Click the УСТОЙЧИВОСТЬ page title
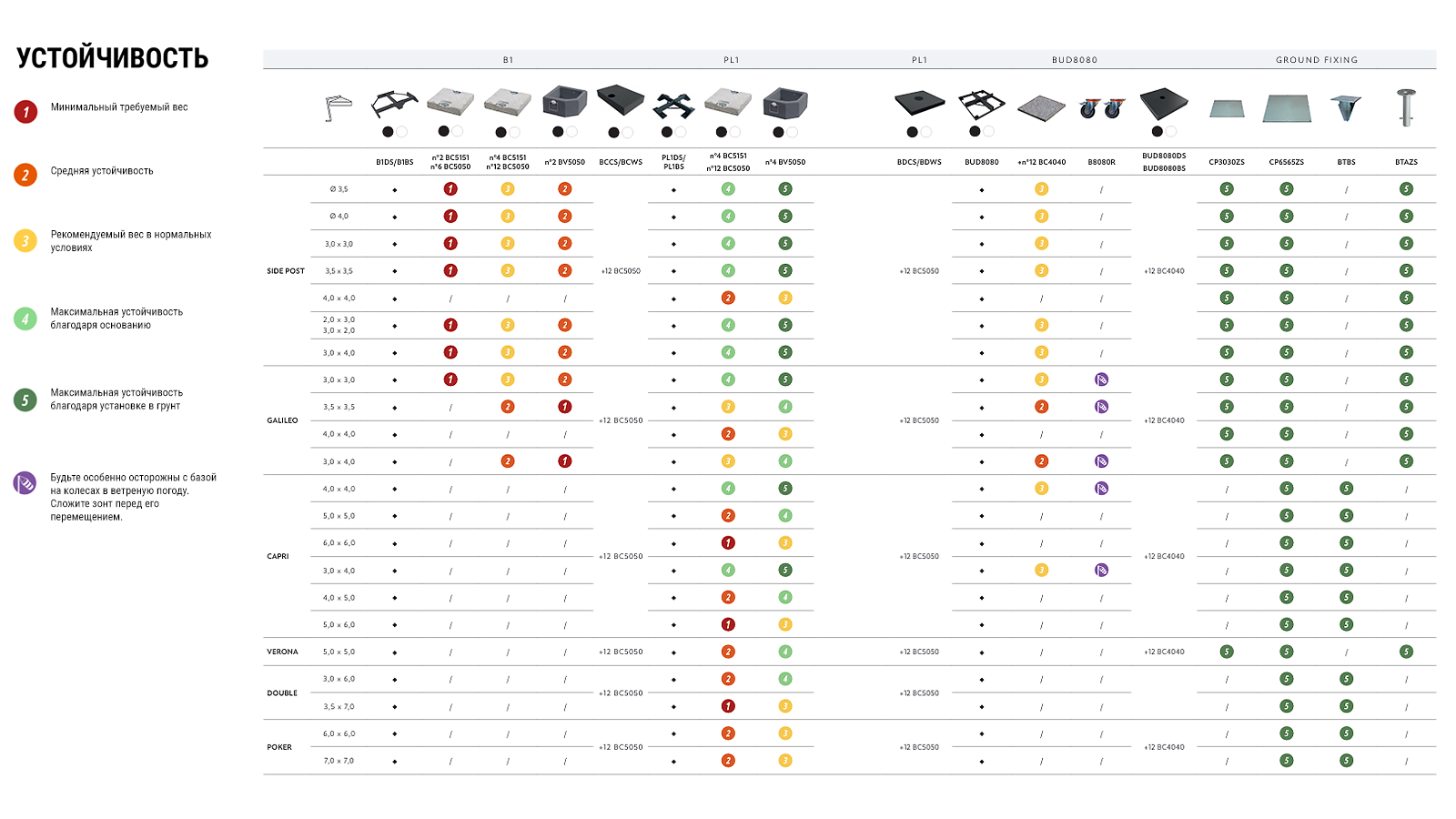1456x819 pixels. (x=113, y=58)
